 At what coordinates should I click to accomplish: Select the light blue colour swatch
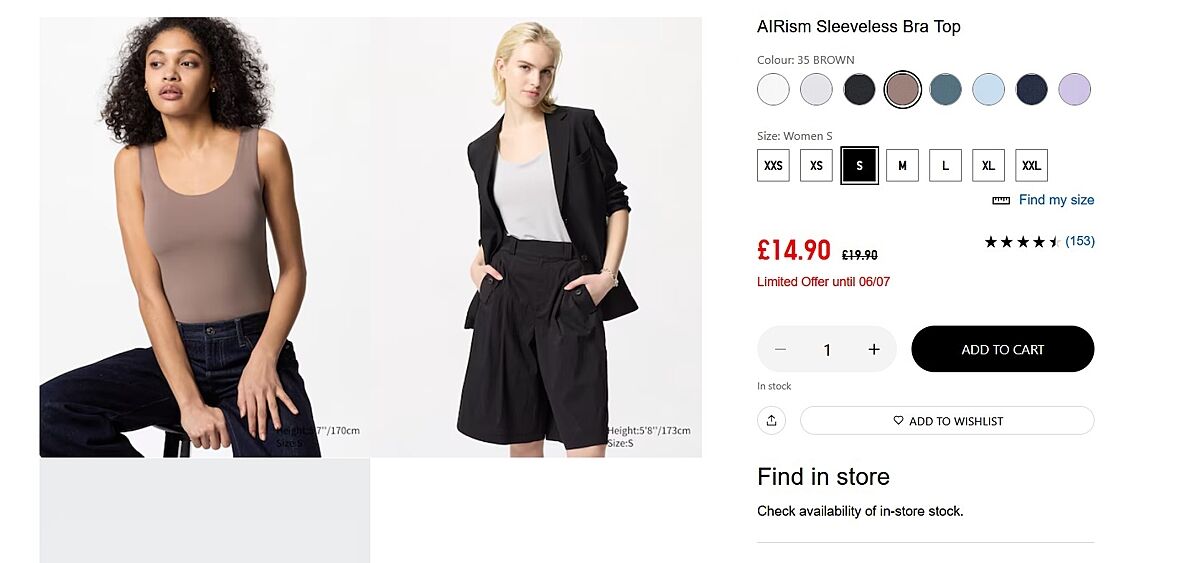coord(988,90)
